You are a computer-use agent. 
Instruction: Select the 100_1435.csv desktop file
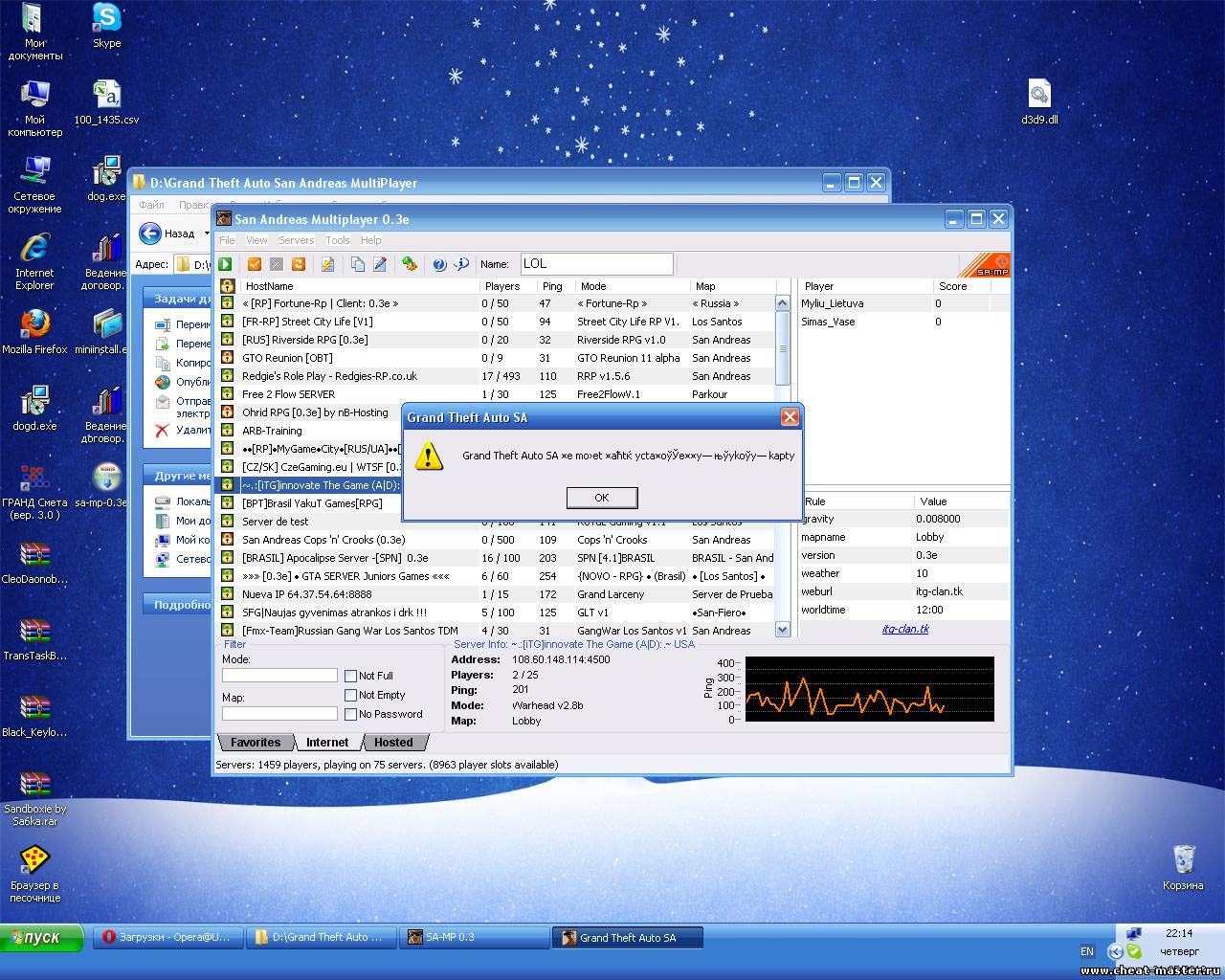coord(106,102)
